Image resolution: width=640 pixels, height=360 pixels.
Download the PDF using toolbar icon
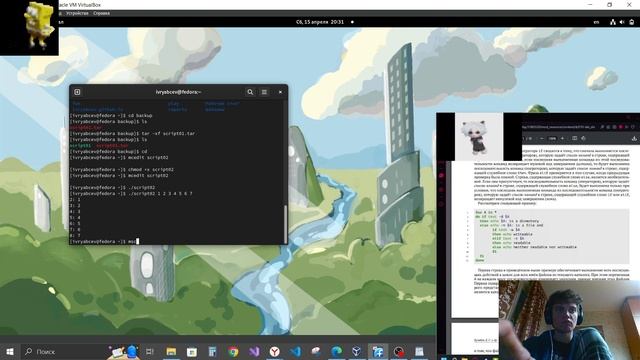[x=634, y=138]
